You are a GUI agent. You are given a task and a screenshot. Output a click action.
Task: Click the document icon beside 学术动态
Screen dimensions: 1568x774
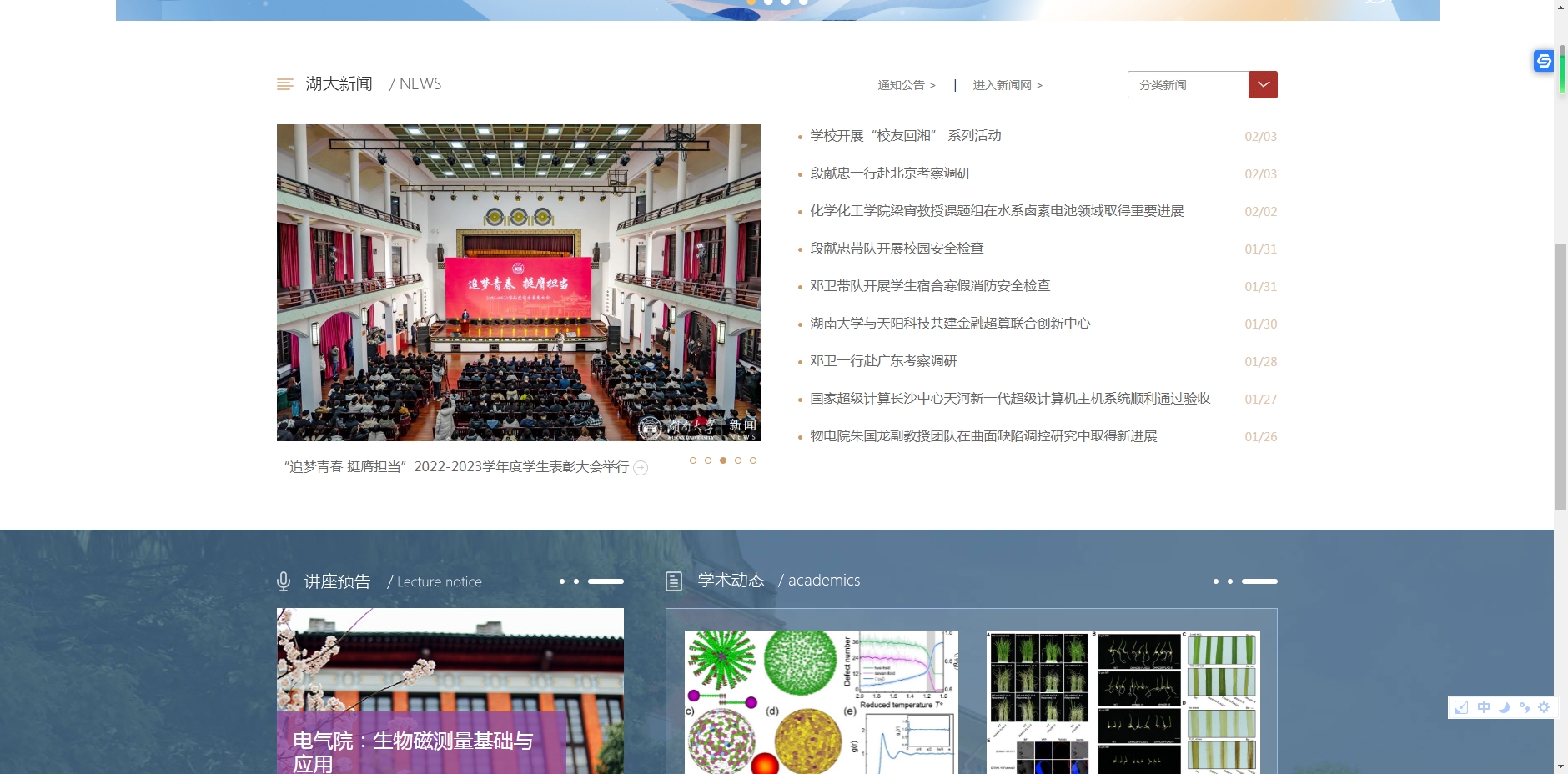(x=674, y=581)
